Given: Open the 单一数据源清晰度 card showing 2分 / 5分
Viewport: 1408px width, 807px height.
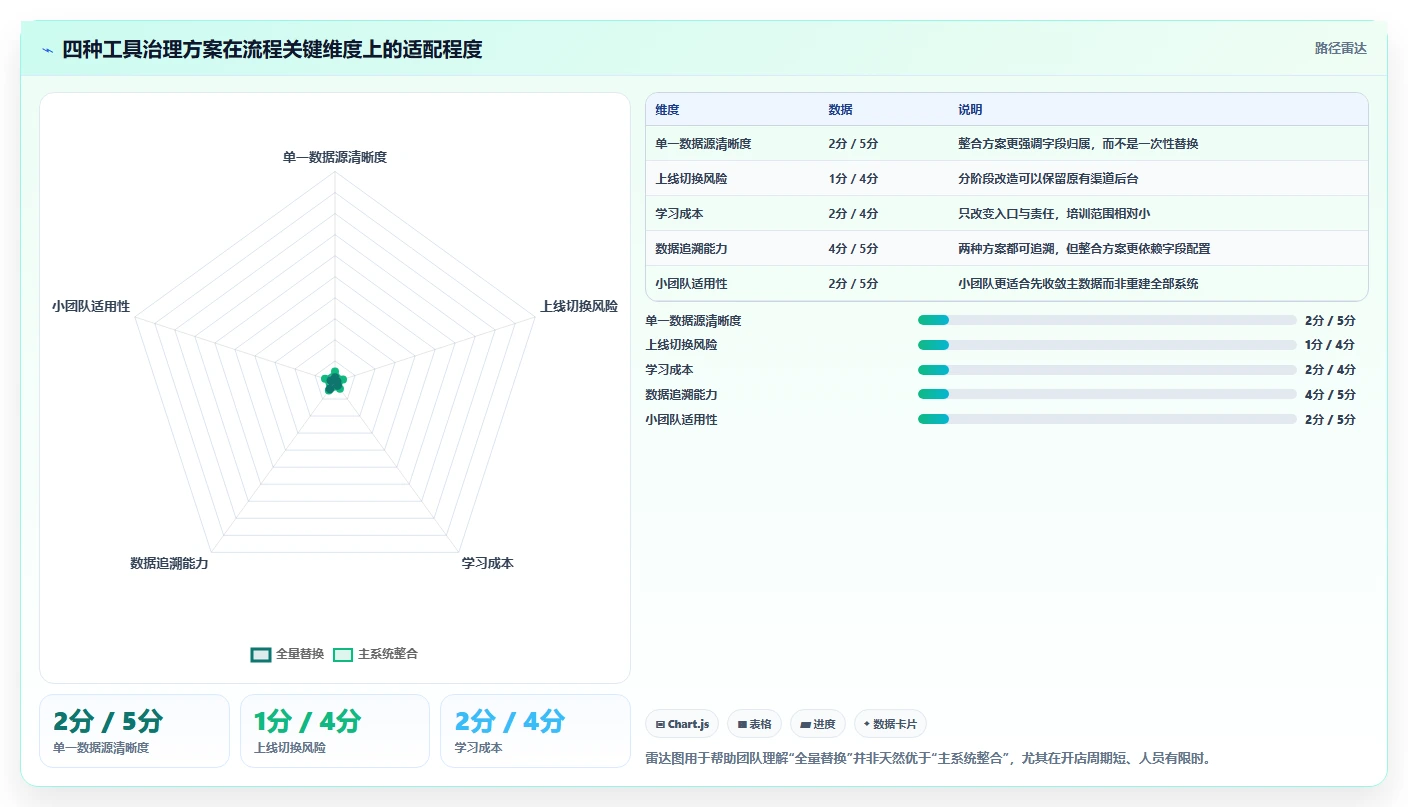Looking at the screenshot, I should (x=134, y=731).
